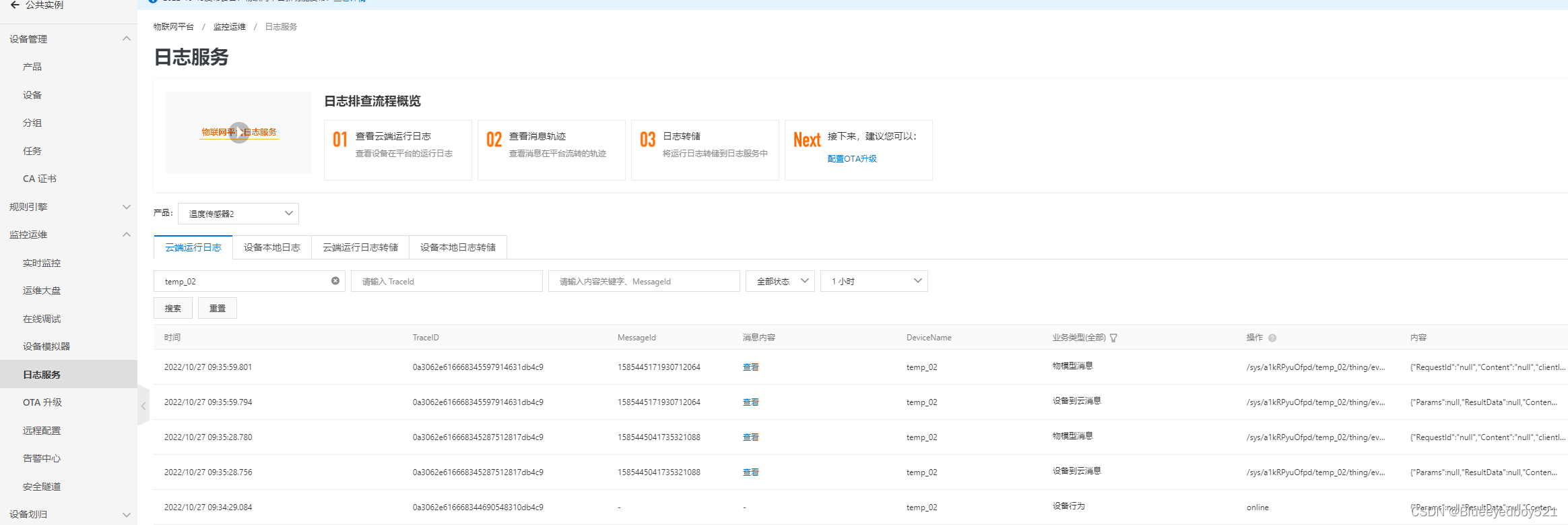The width and height of the screenshot is (1568, 525).
Task: Open step 01 查看云端运行日志 card
Action: [x=398, y=150]
